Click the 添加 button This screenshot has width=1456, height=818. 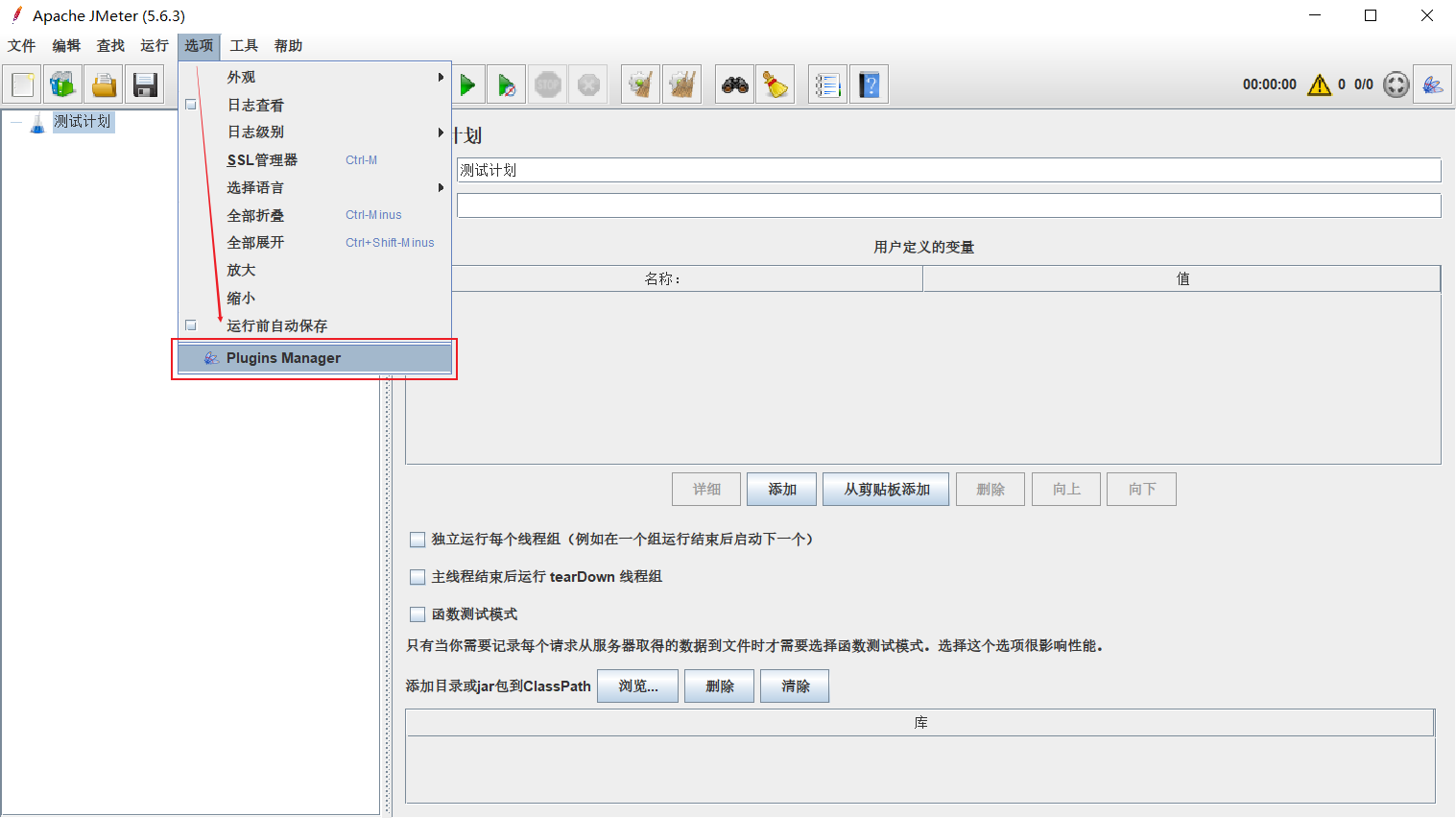(x=782, y=490)
